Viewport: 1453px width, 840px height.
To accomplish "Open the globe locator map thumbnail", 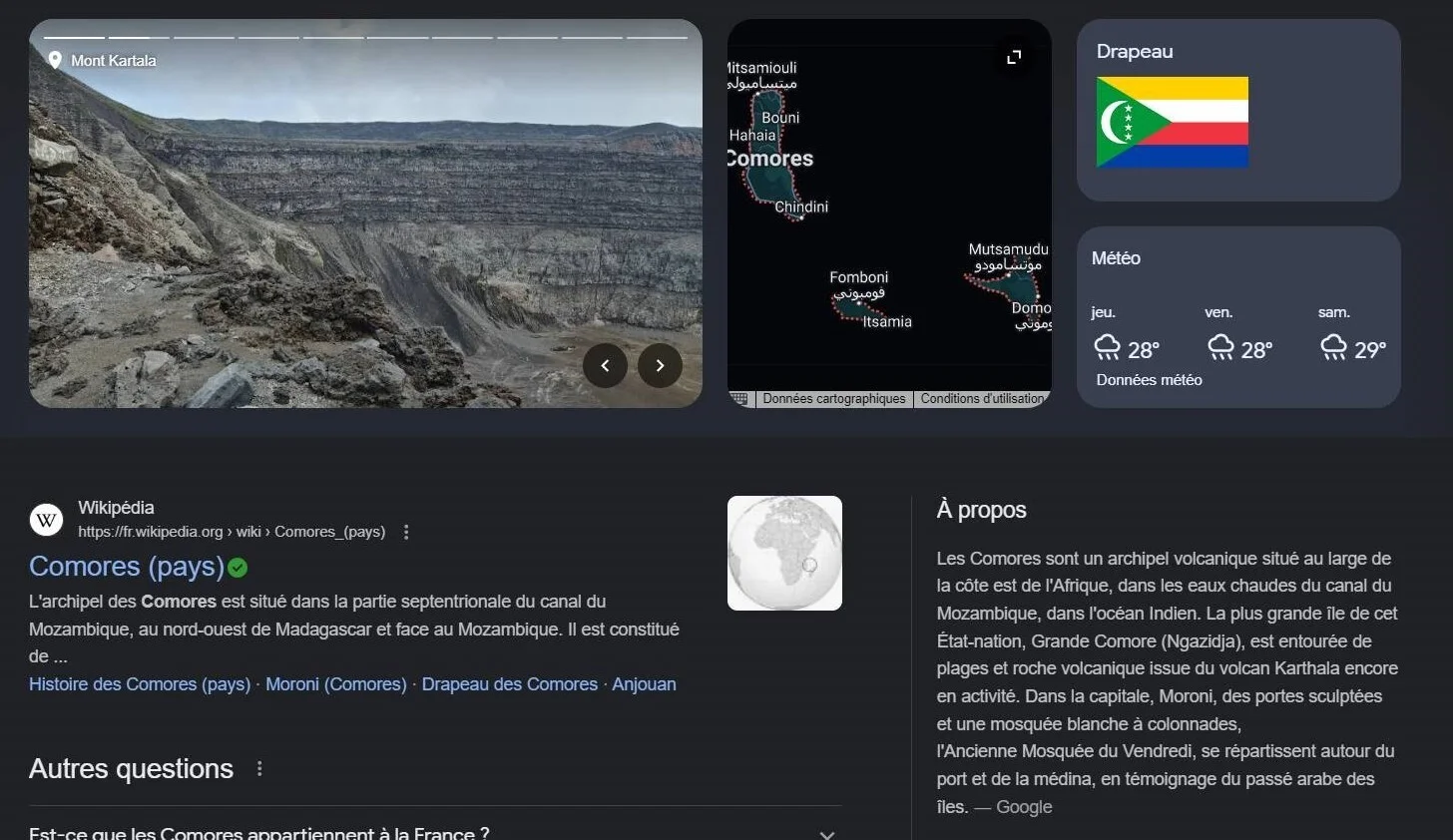I will click(784, 553).
